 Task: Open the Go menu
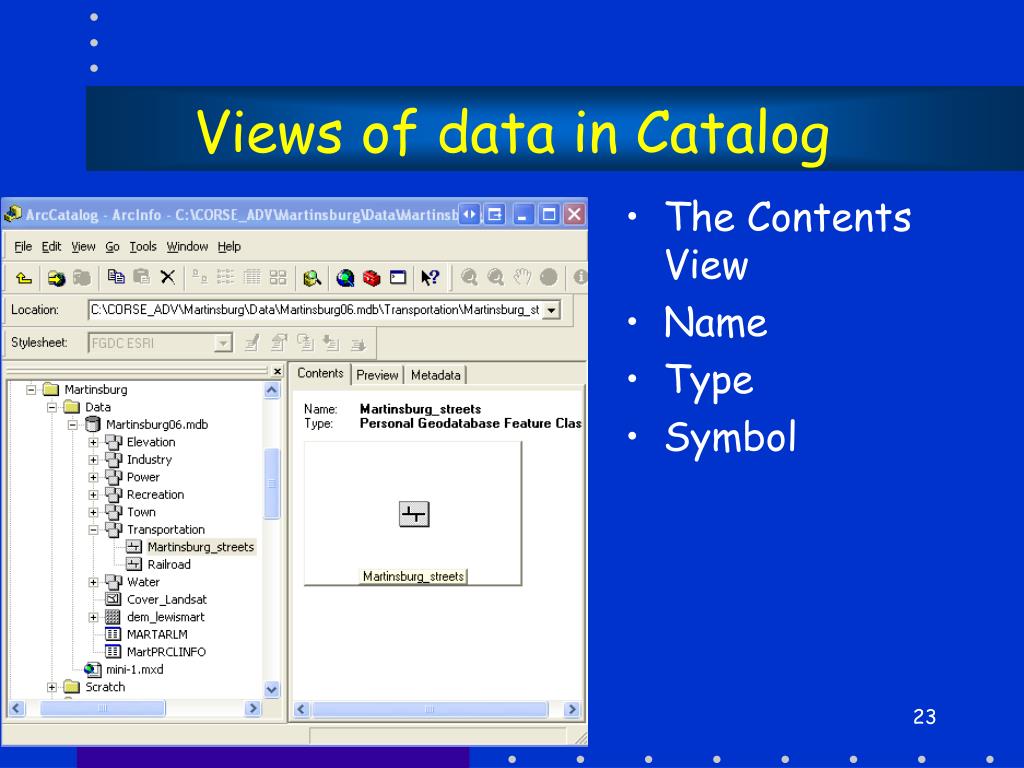112,246
